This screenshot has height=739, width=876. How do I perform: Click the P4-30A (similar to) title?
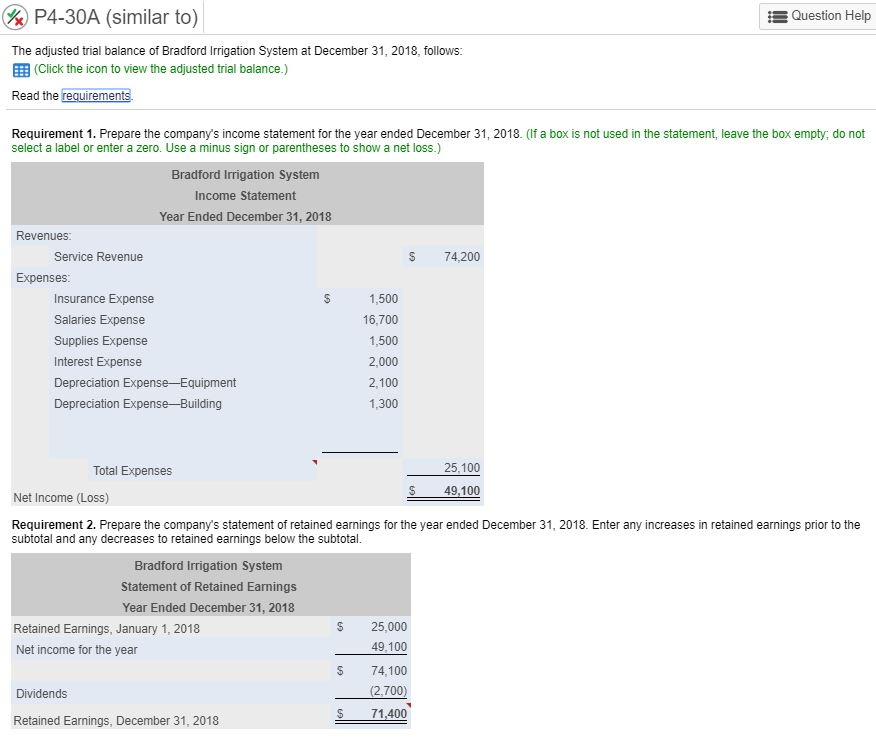pyautogui.click(x=116, y=17)
